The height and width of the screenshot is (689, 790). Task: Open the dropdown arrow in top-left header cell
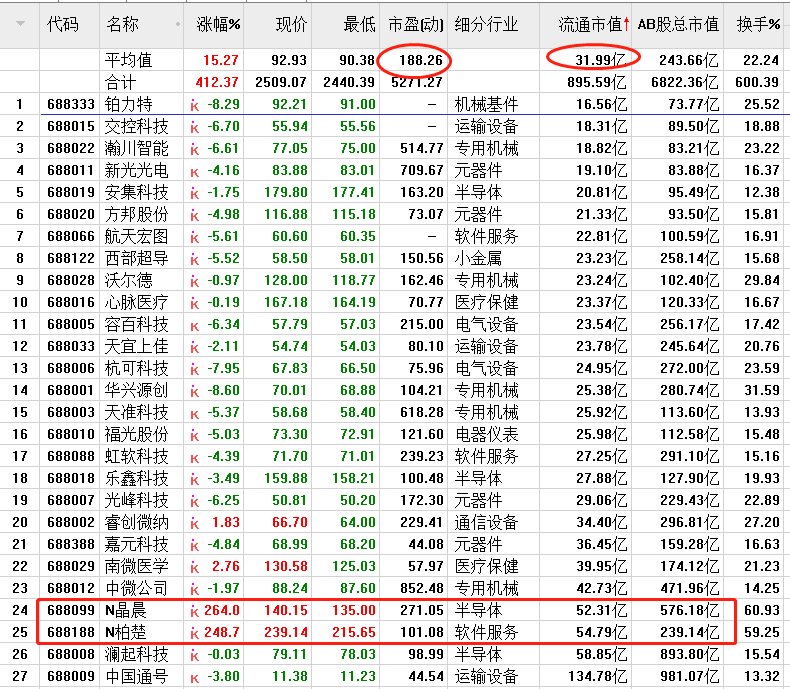click(20, 24)
